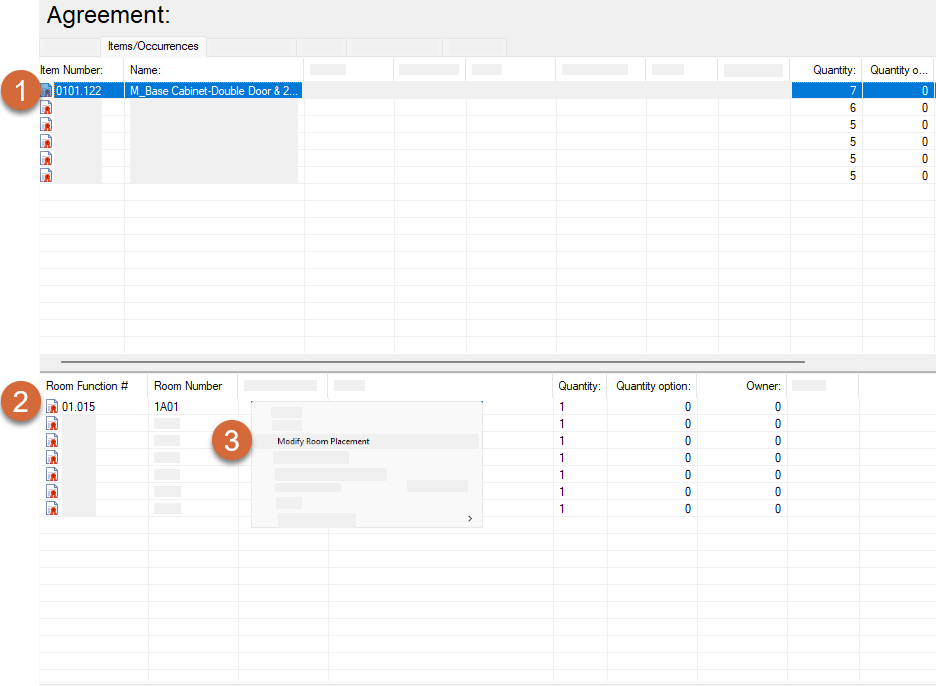Click the Quantity option column header
This screenshot has width=936, height=686.
tap(653, 386)
